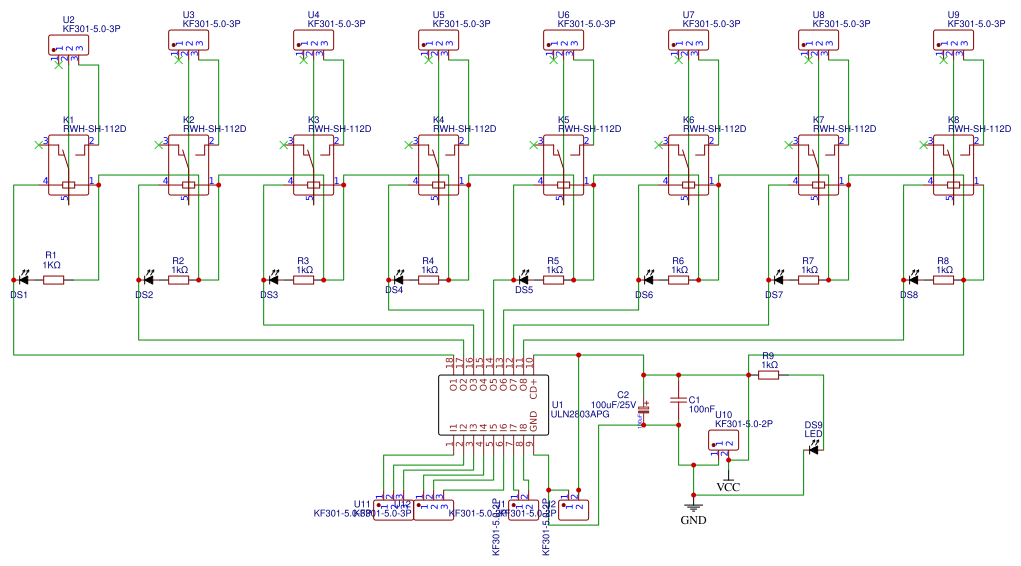Screen dimensions: 1021x566
Task: Select the U11 three-pin input connector
Action: pyautogui.click(x=393, y=510)
